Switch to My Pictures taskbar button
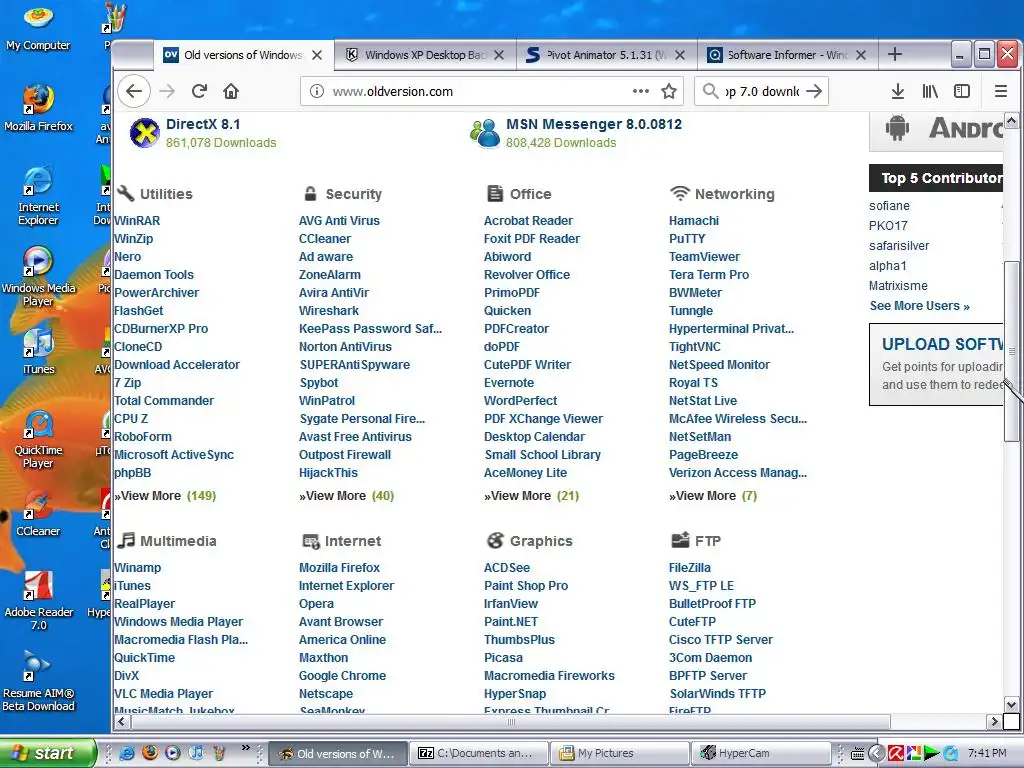1024x768 pixels. click(x=619, y=753)
